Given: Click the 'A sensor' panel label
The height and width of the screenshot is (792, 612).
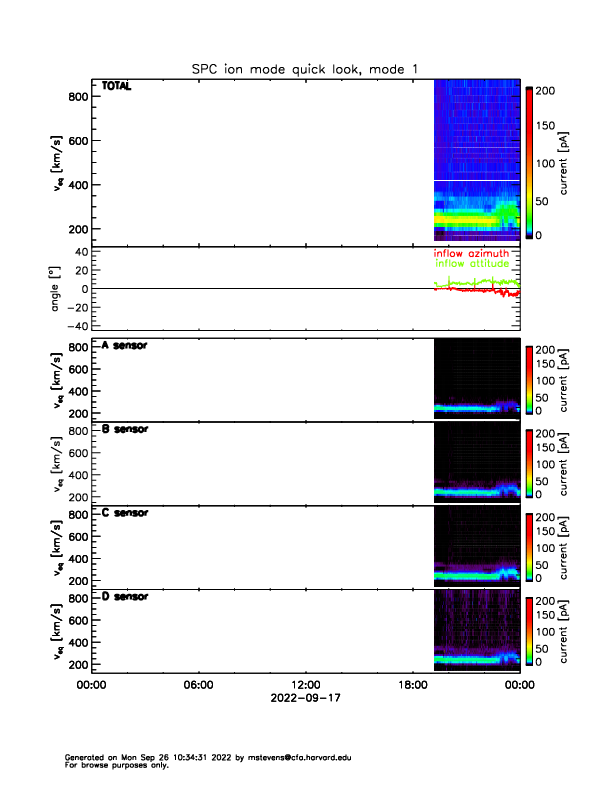Looking at the screenshot, I should [x=125, y=346].
